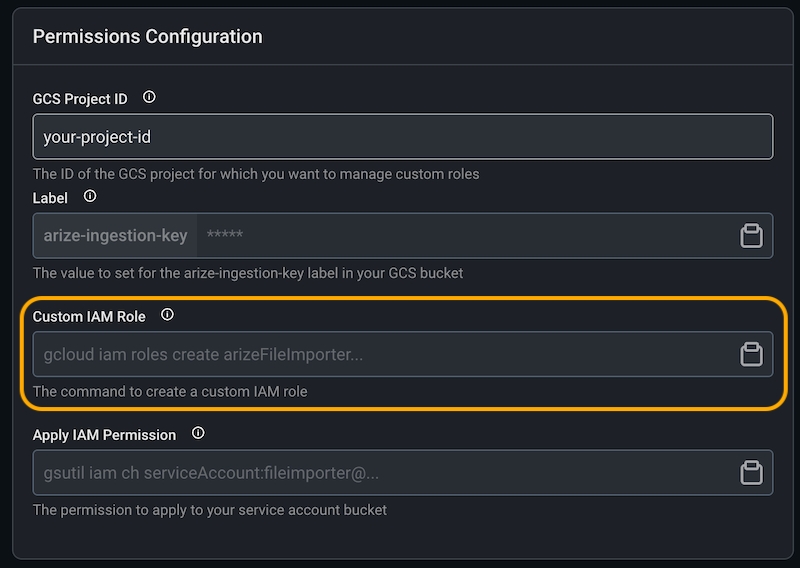Click the arize-ingestion-key field prefix
This screenshot has width=800, height=568.
point(115,236)
